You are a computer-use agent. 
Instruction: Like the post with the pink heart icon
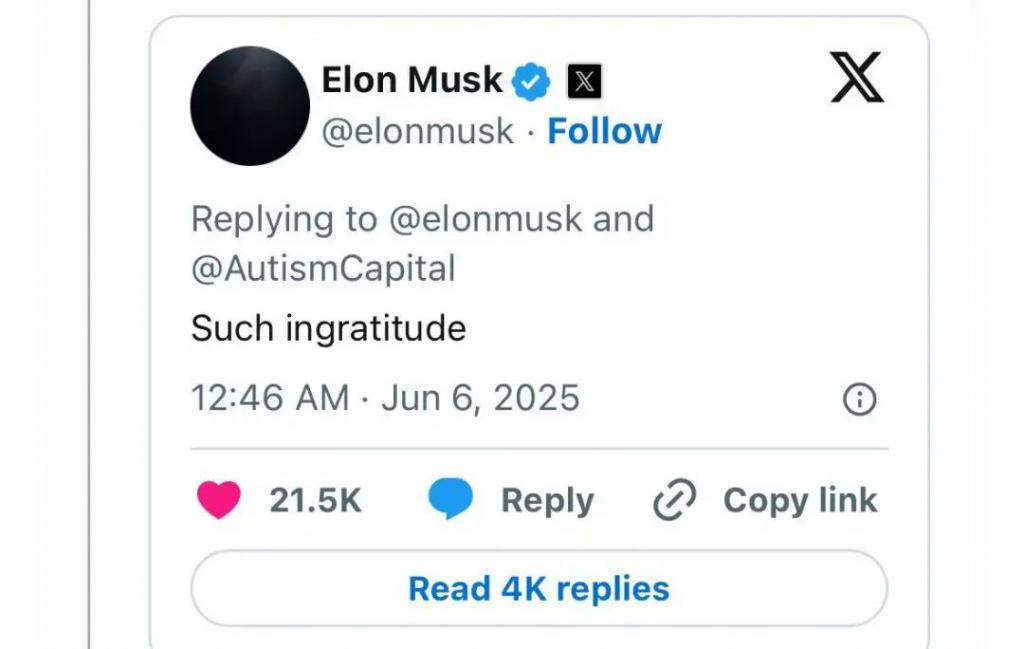pyautogui.click(x=218, y=500)
